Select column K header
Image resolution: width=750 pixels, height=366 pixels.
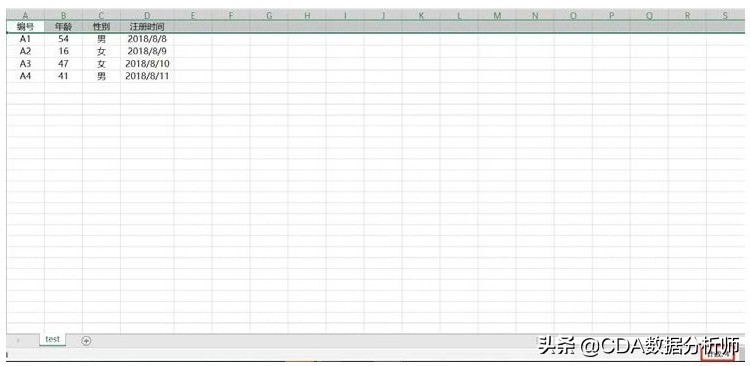pos(421,15)
